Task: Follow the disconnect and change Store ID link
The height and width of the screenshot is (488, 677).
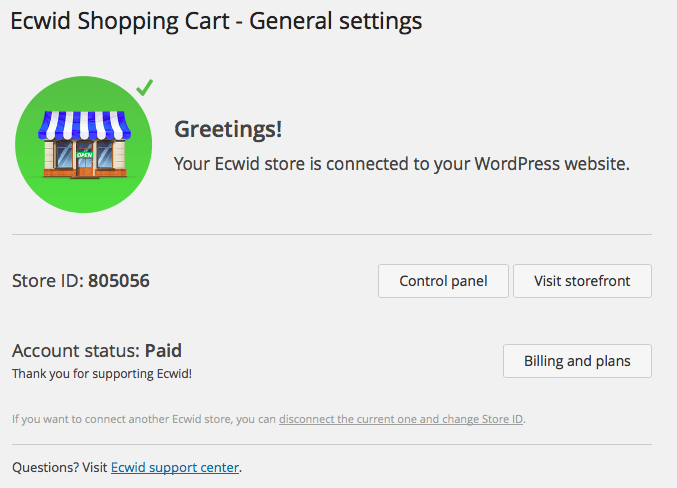Action: point(401,418)
